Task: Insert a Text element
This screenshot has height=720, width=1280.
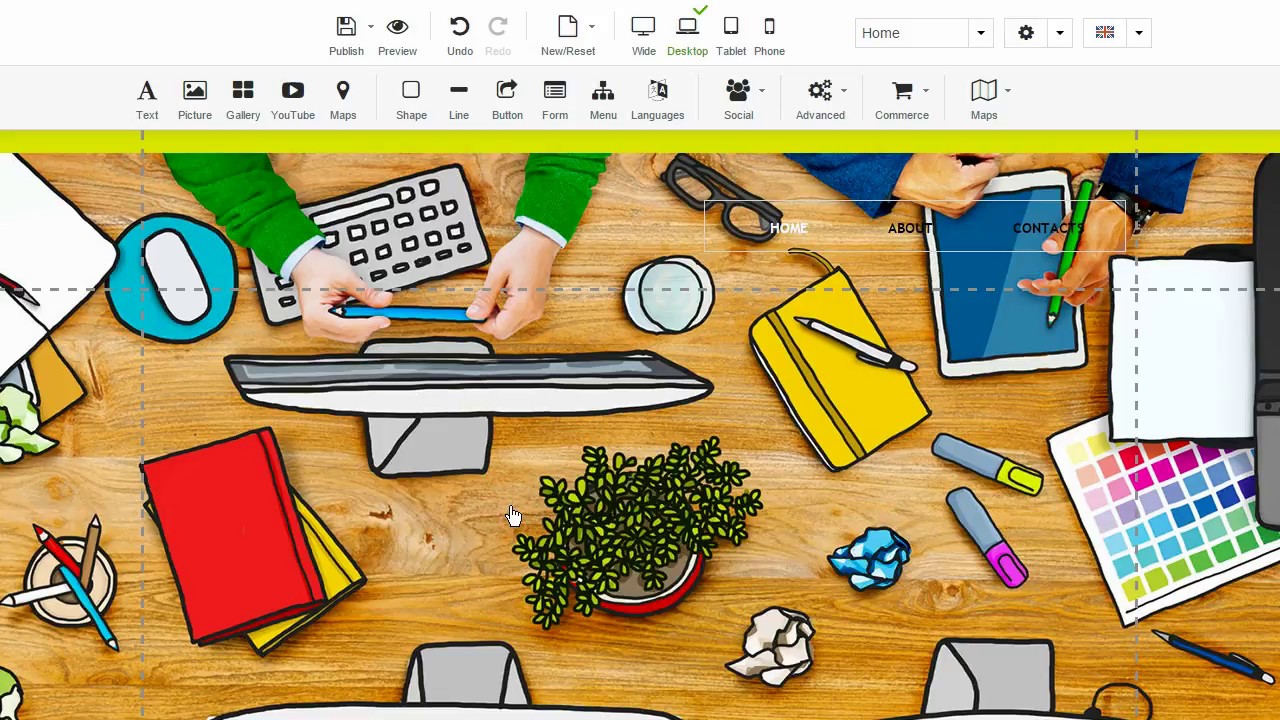Action: click(147, 100)
